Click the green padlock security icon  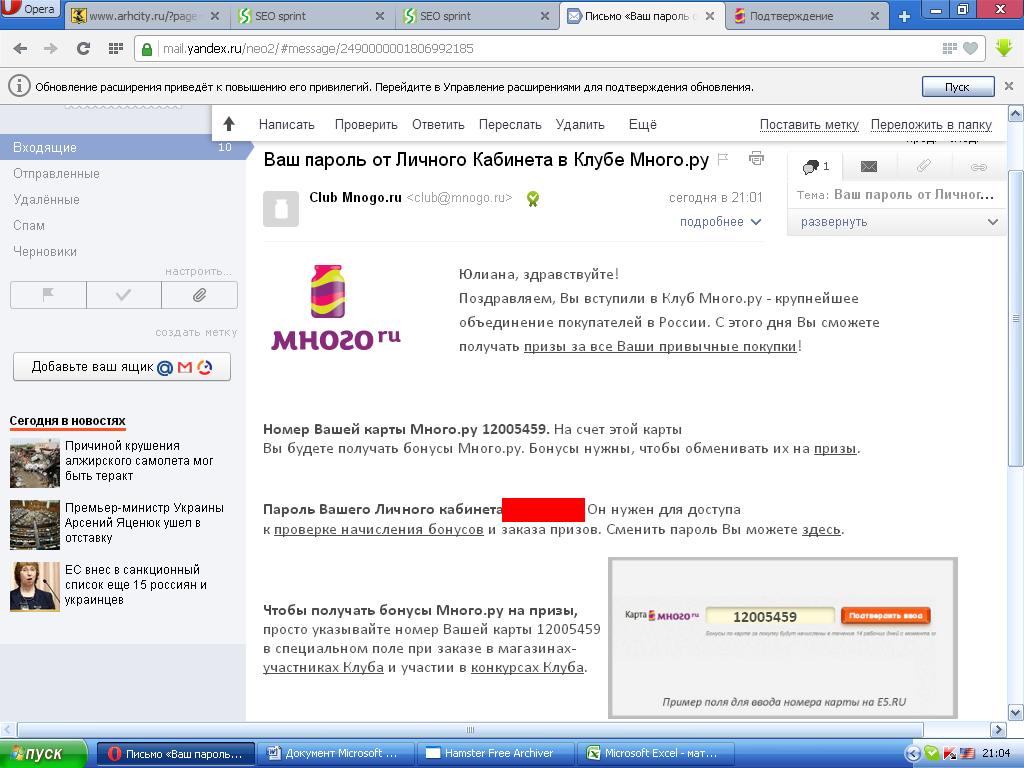tap(147, 49)
